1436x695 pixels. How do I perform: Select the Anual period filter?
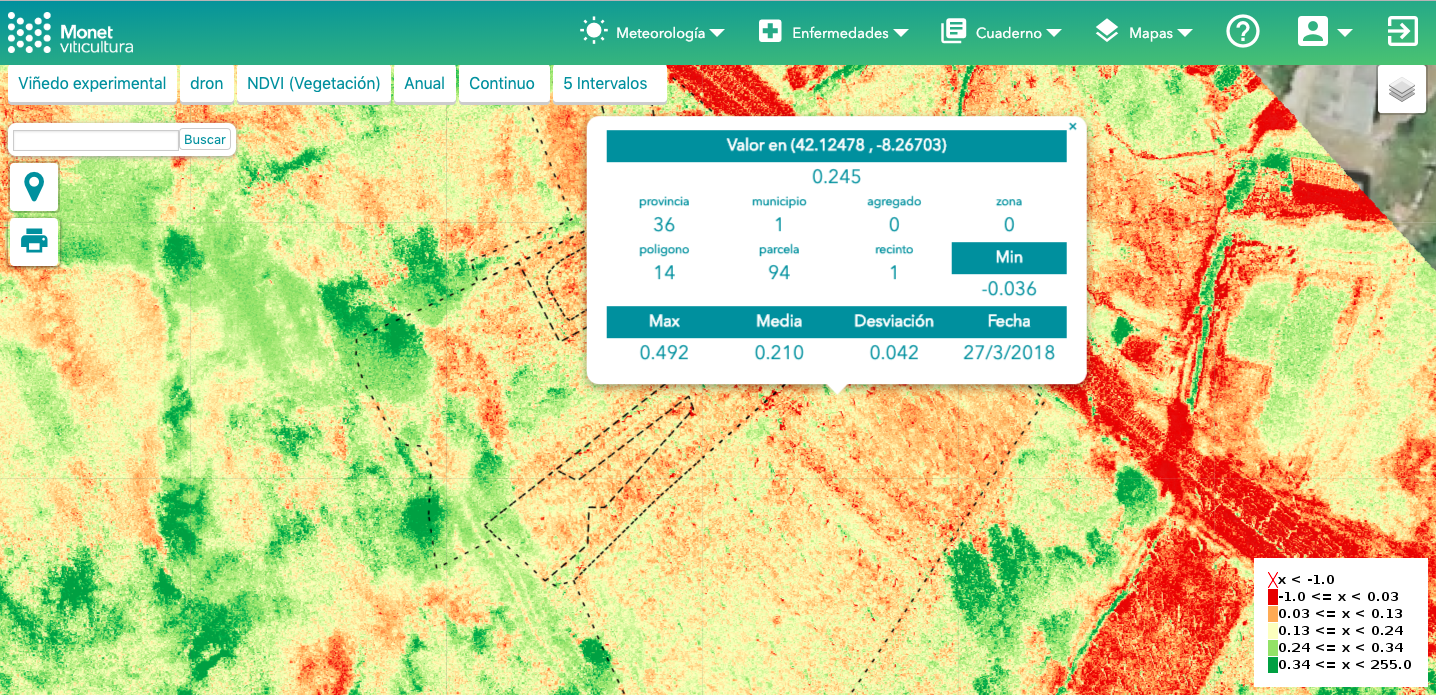pyautogui.click(x=425, y=84)
